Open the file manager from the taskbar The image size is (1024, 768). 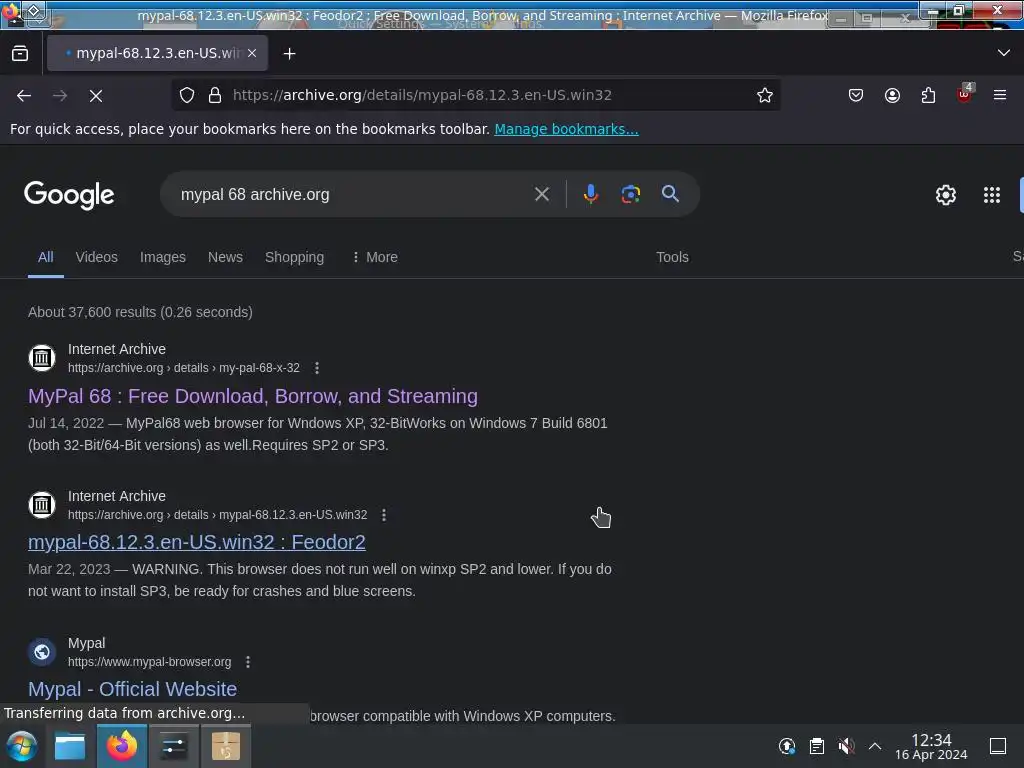point(70,746)
